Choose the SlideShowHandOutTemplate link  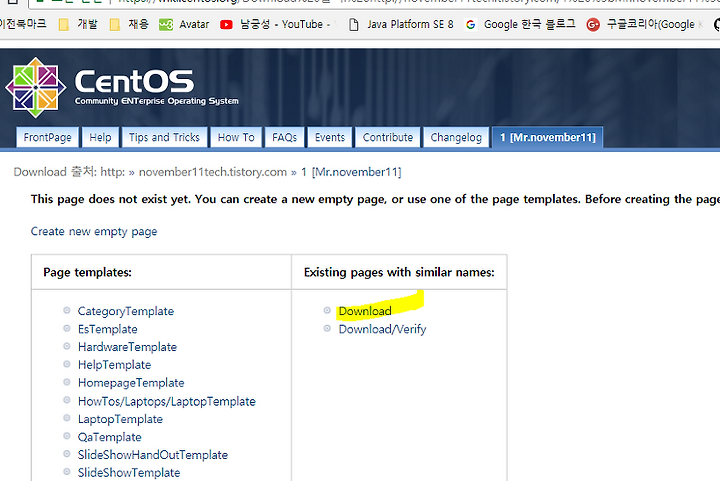point(153,455)
